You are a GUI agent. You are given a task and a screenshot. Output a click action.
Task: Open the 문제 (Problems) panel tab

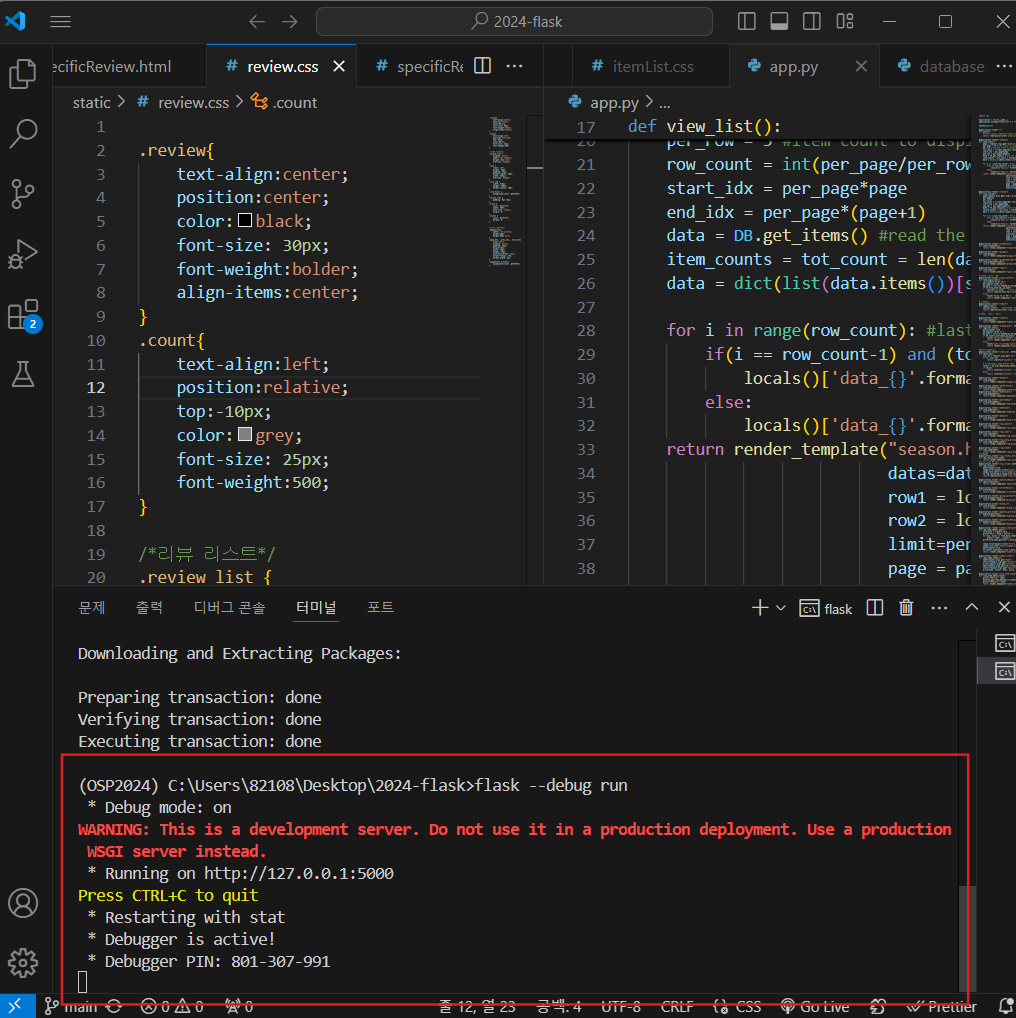click(x=92, y=607)
